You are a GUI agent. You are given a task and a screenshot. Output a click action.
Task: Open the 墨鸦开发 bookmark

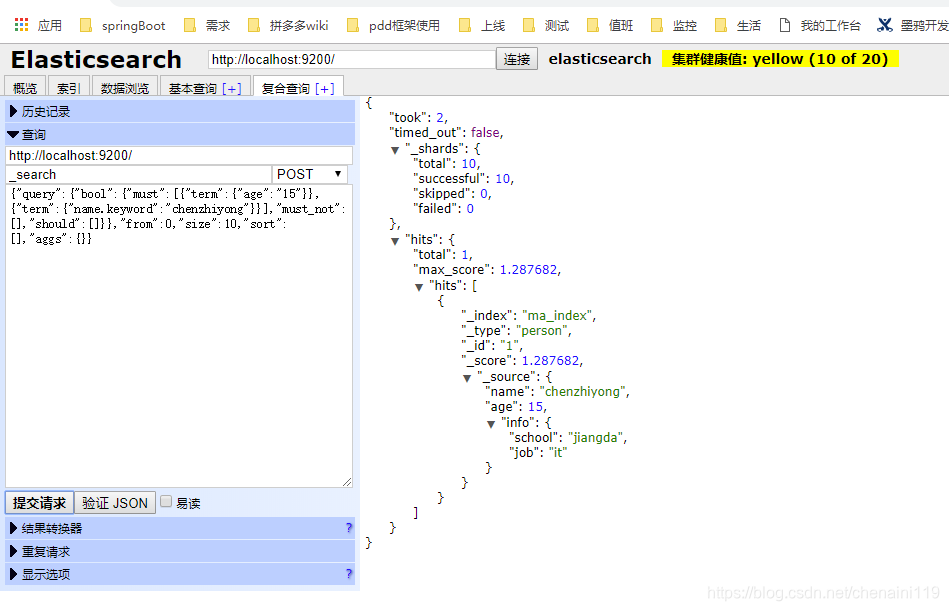[913, 25]
